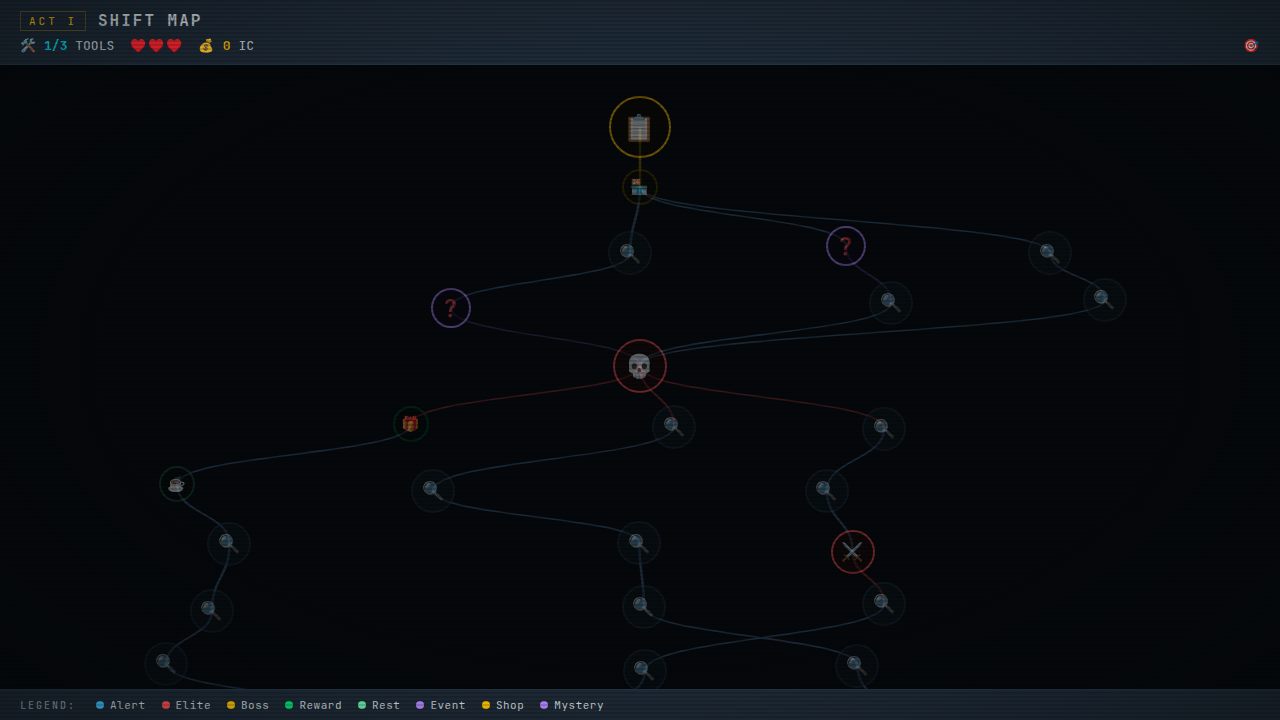
Task: Select second magnifier node below the coffee node
Action: [x=212, y=610]
